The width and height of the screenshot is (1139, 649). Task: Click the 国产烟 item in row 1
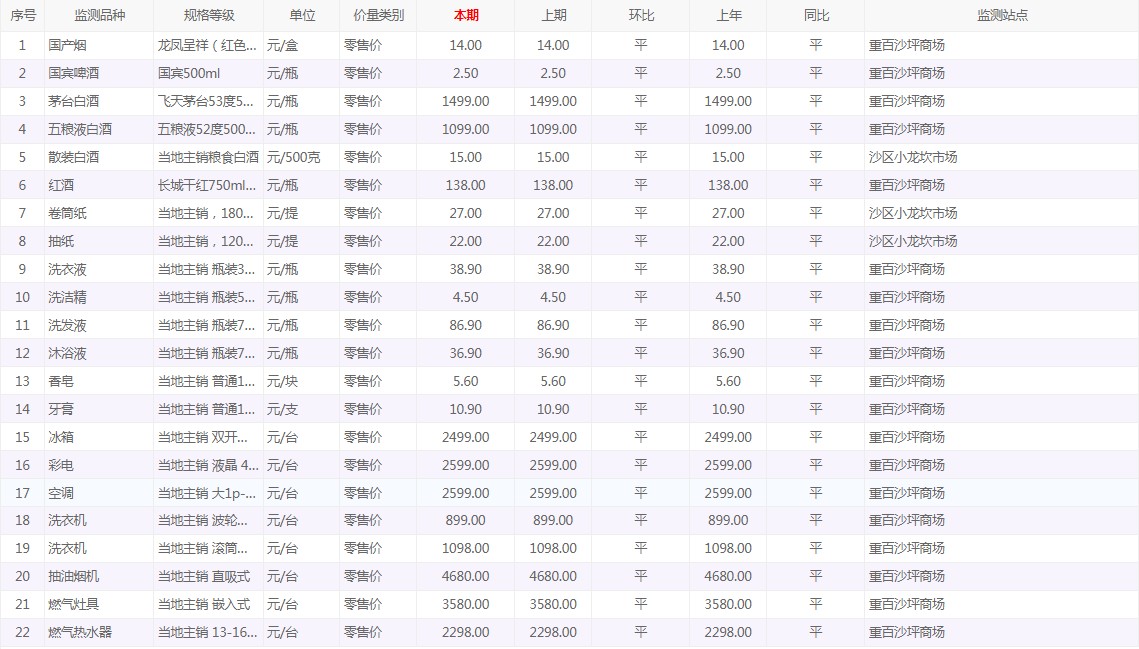pyautogui.click(x=67, y=45)
